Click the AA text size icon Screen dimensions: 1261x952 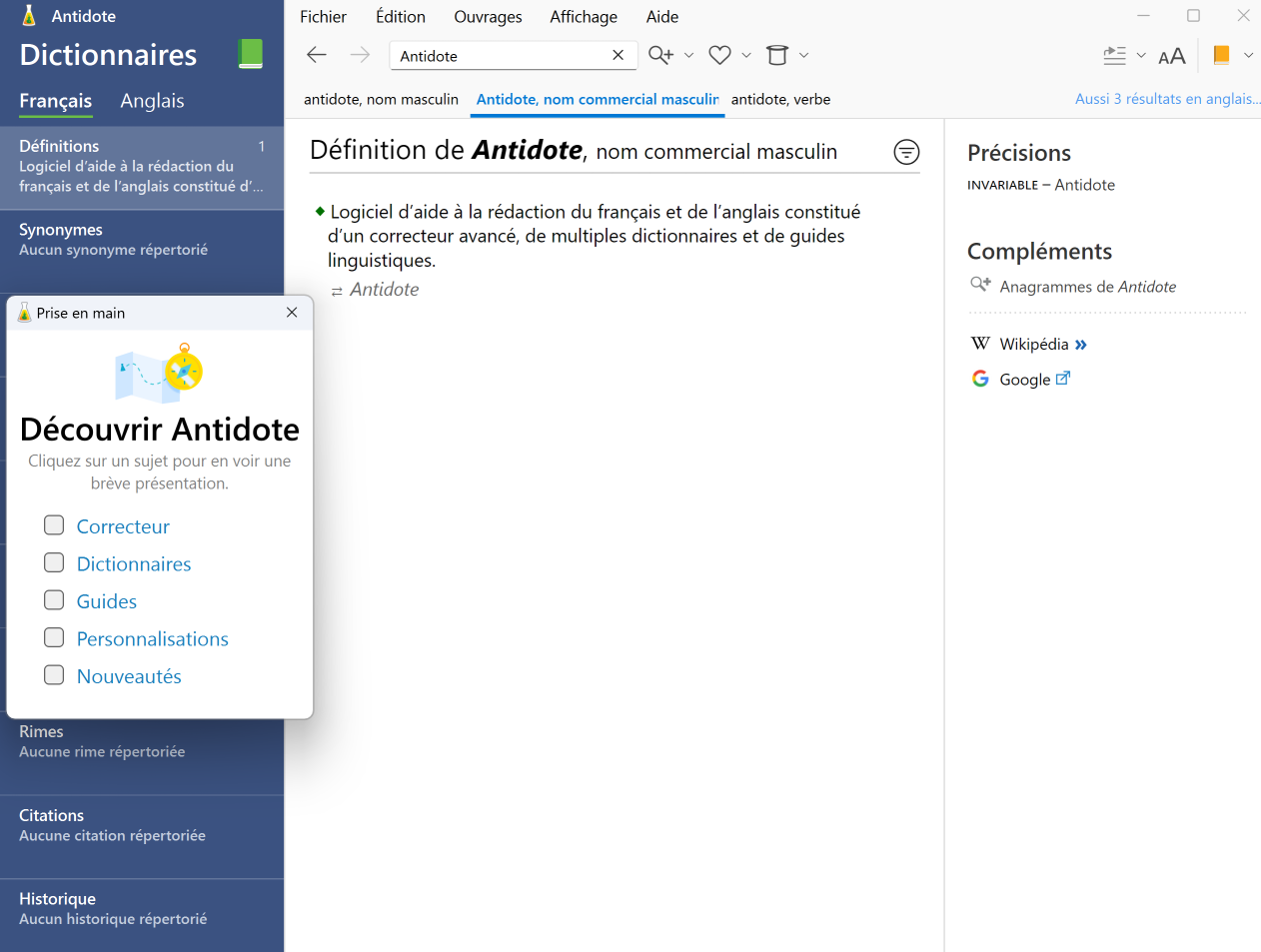1171,56
